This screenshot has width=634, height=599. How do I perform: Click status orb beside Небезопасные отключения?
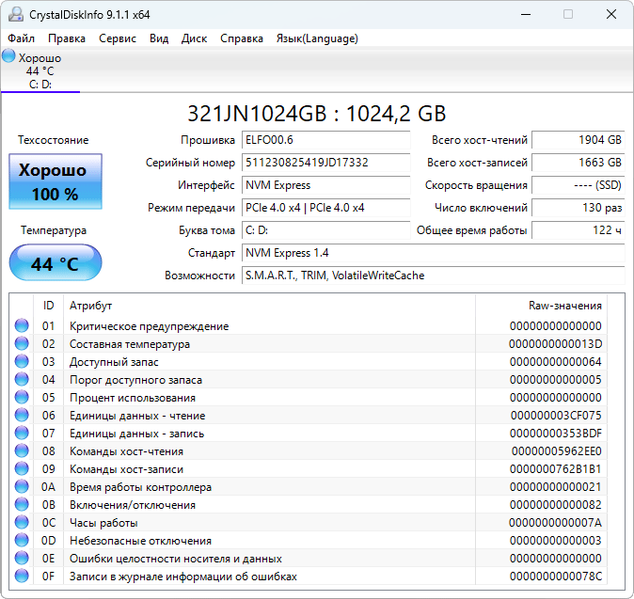click(21, 541)
